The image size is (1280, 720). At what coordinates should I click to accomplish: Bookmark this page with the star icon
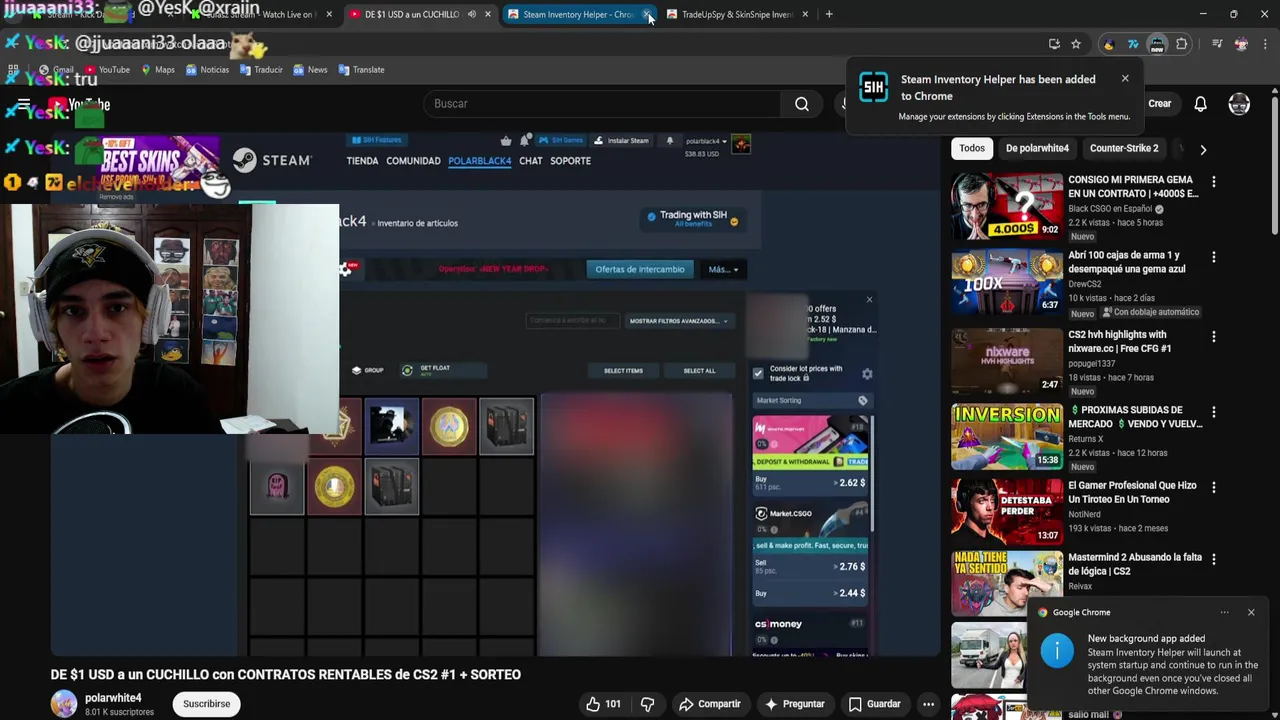1076,44
